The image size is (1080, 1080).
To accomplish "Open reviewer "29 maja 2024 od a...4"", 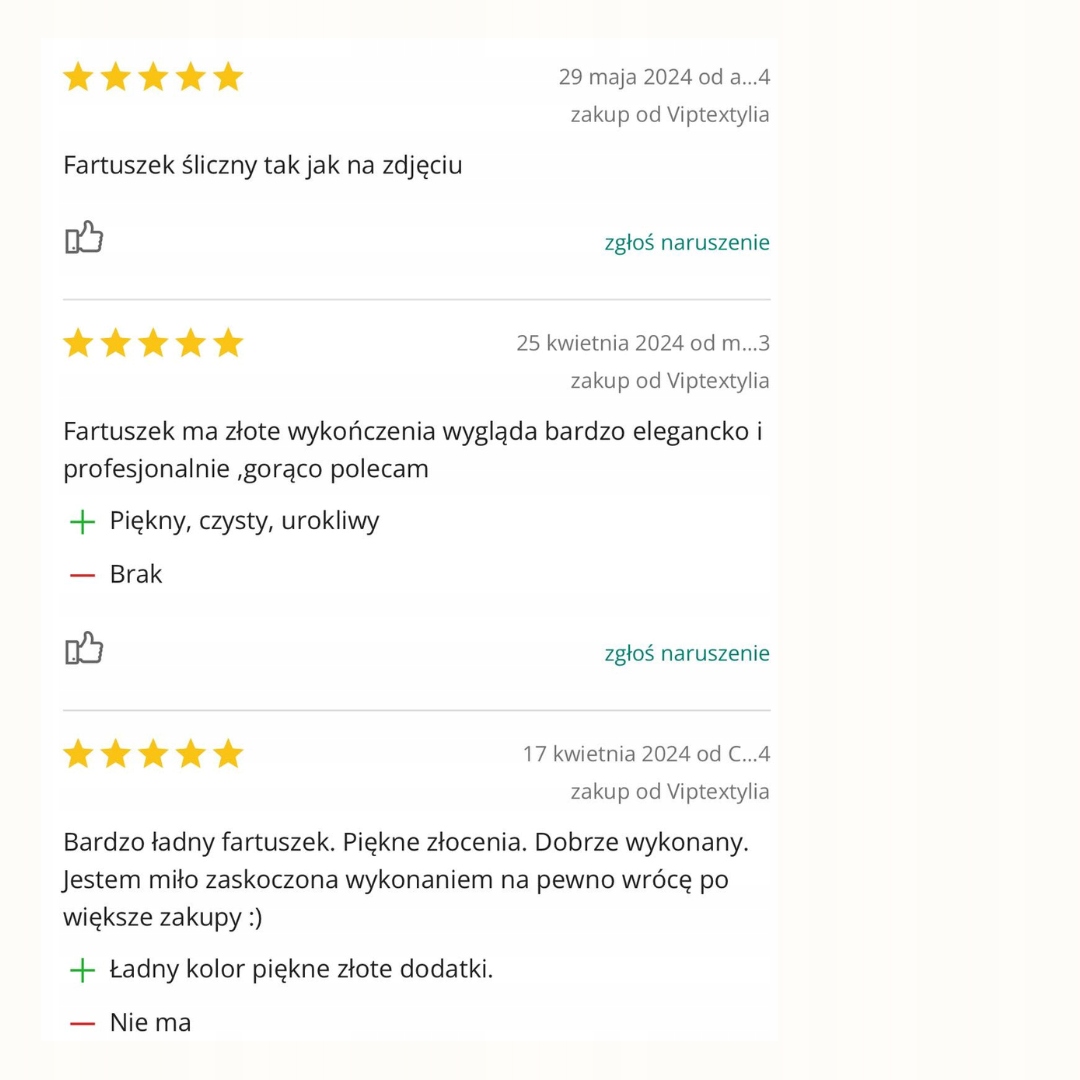I will [664, 77].
